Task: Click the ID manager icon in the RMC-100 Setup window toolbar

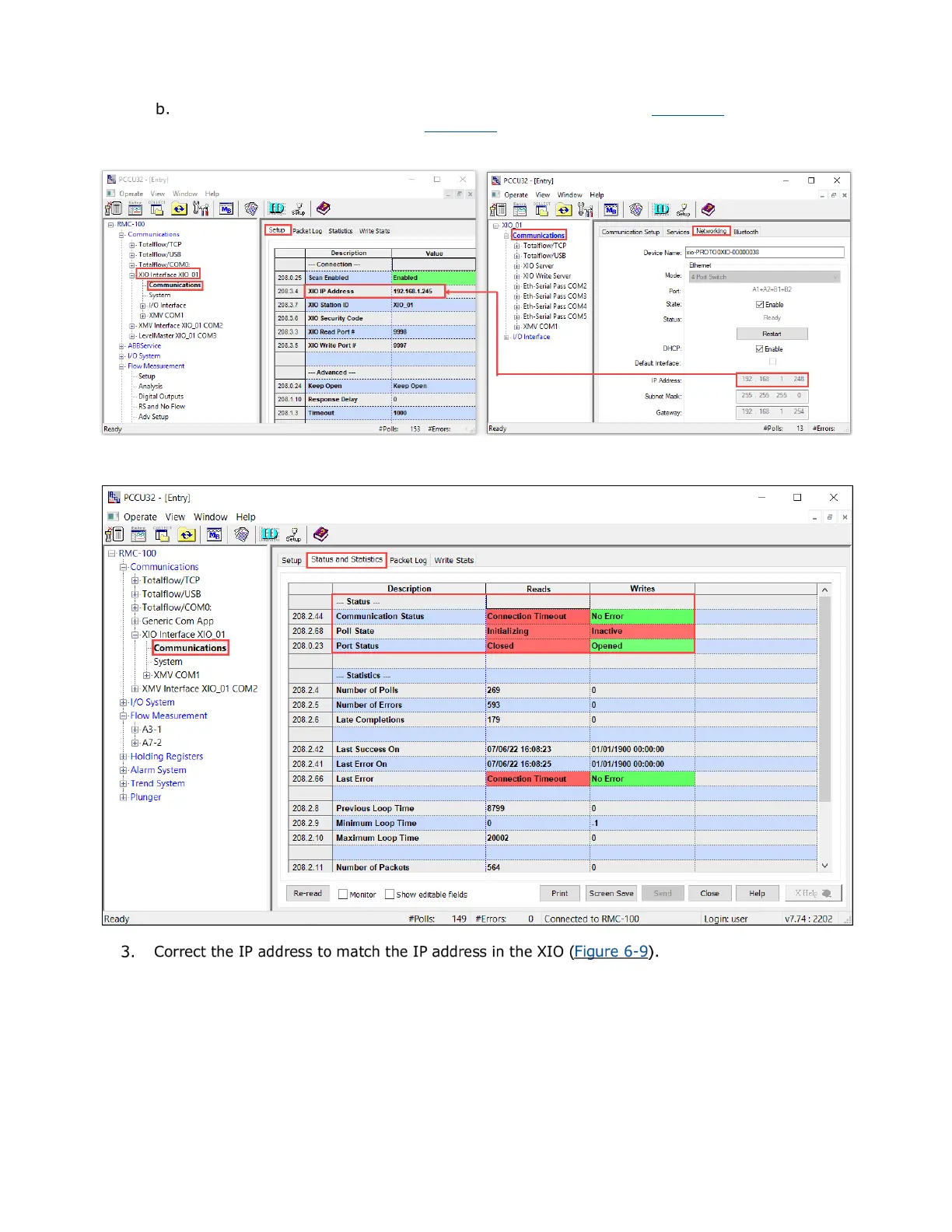Action: pos(277,208)
